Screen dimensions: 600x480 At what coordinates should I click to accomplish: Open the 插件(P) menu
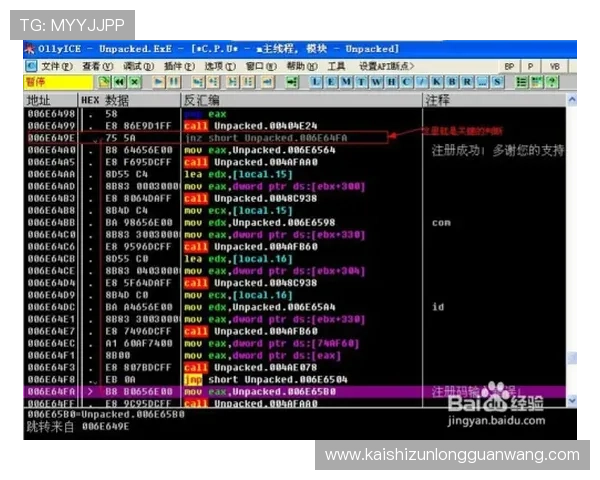(x=179, y=66)
